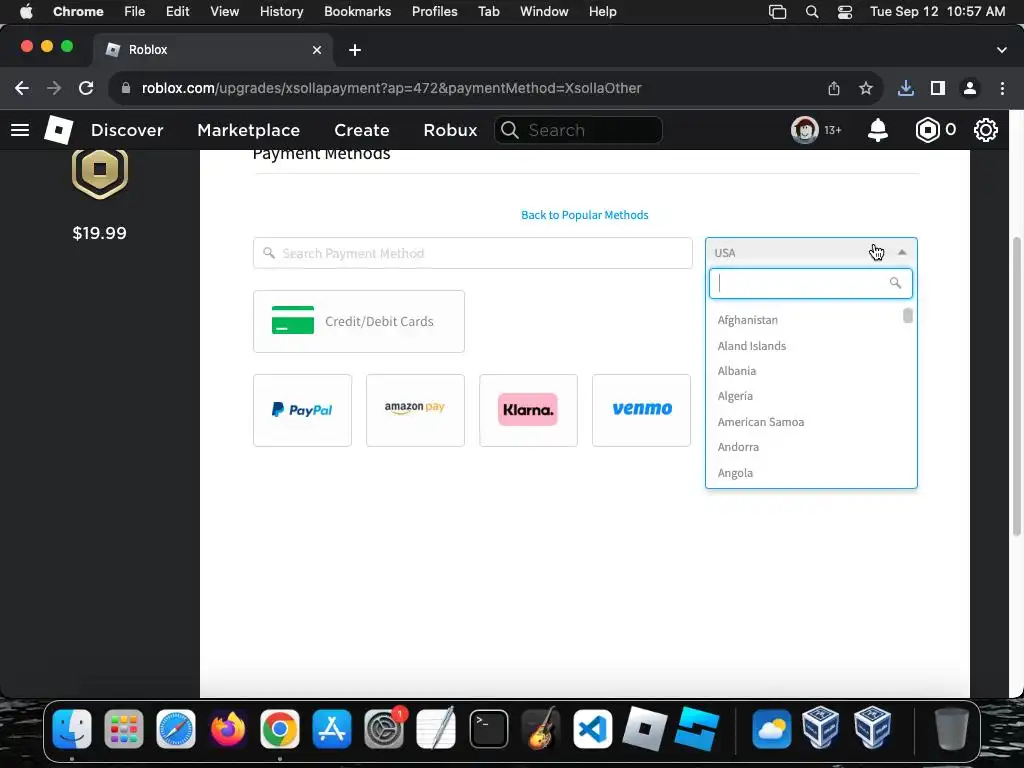Focus the Roblox Search box
This screenshot has height=768, width=1024.
(579, 130)
